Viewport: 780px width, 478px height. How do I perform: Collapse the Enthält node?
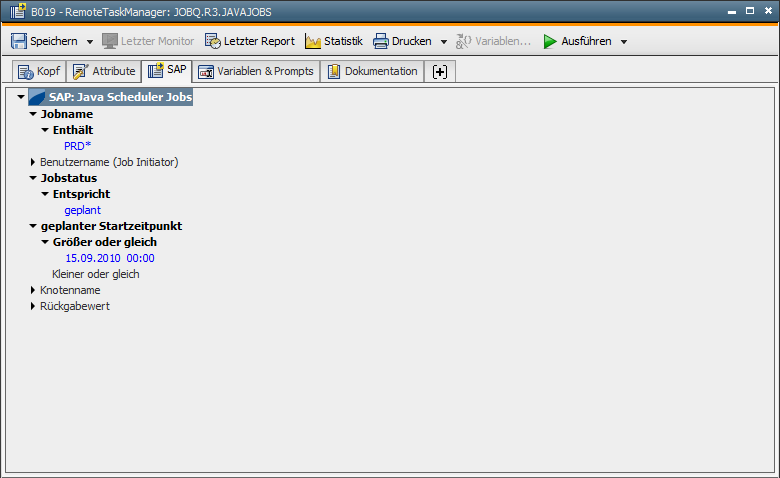pyautogui.click(x=45, y=130)
